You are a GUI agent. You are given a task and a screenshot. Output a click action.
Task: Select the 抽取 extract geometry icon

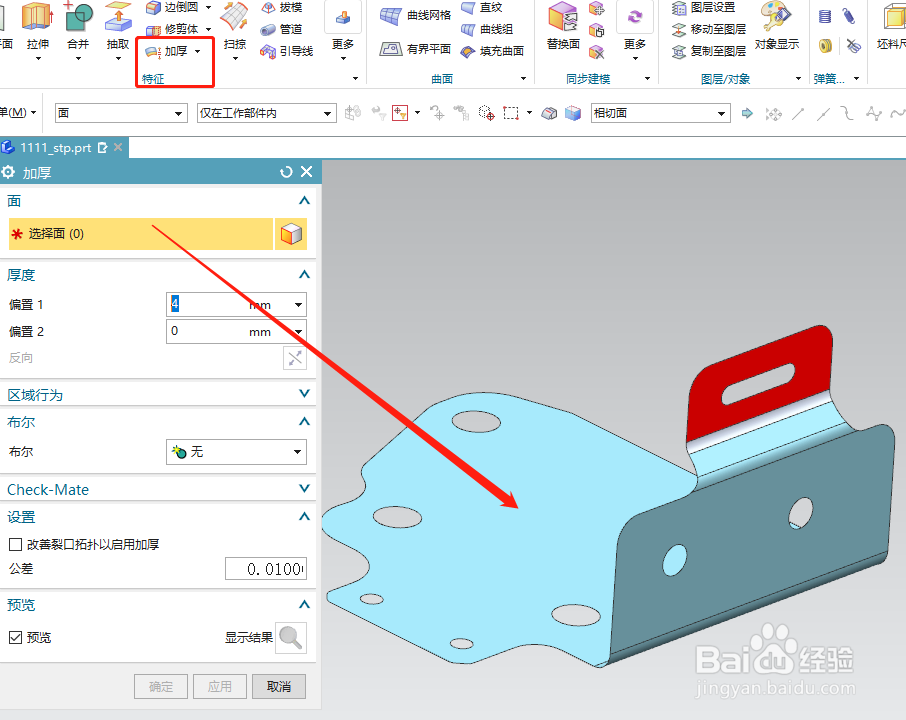point(118,16)
